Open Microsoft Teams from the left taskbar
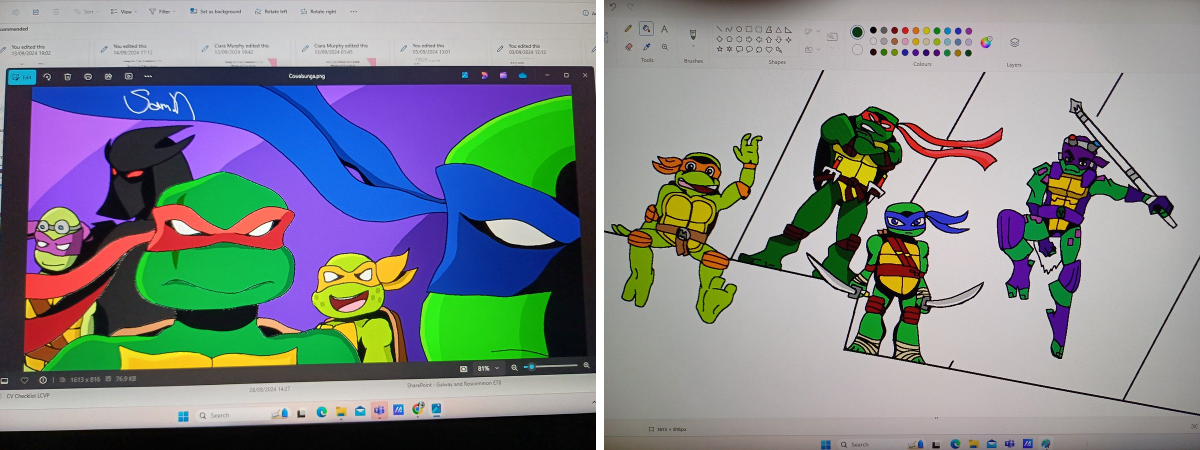 click(x=379, y=410)
